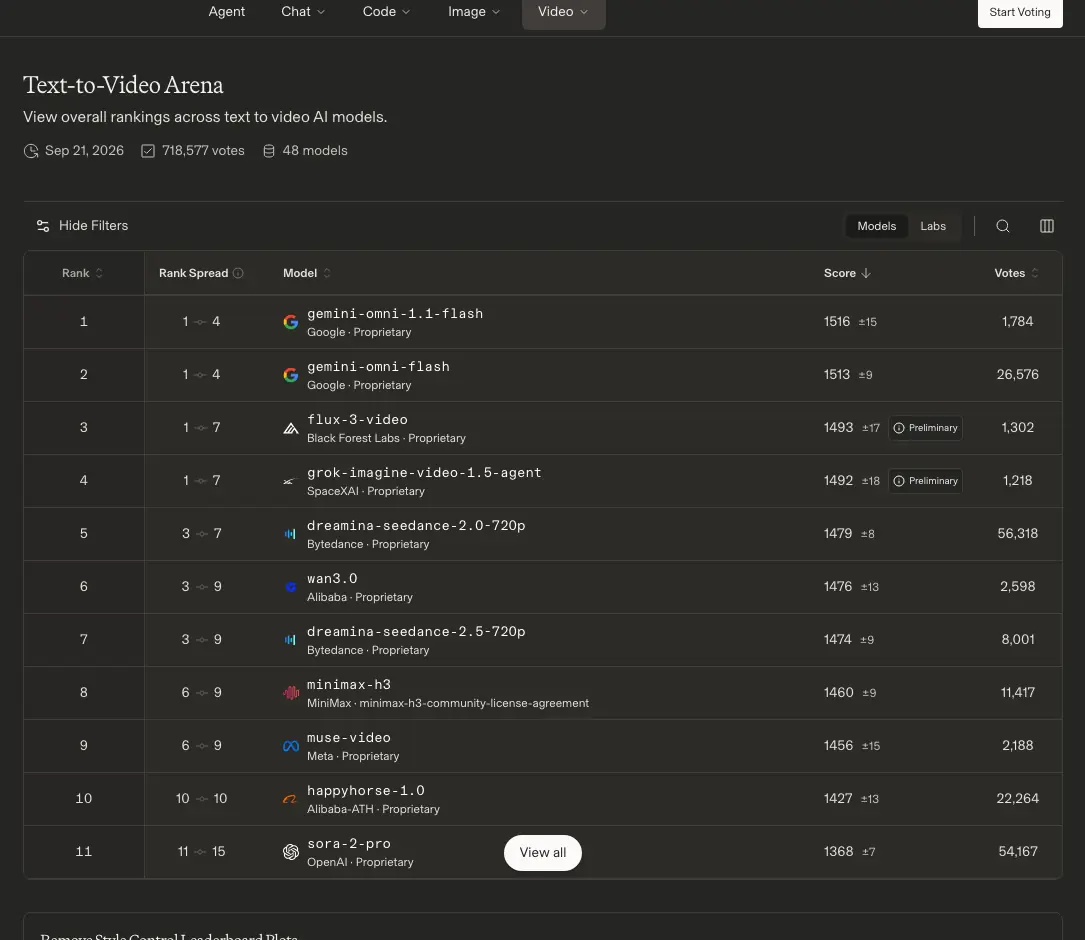This screenshot has height=940, width=1085.
Task: Click the Black Forest Labs logo beside flux-3-video
Action: coord(291,428)
